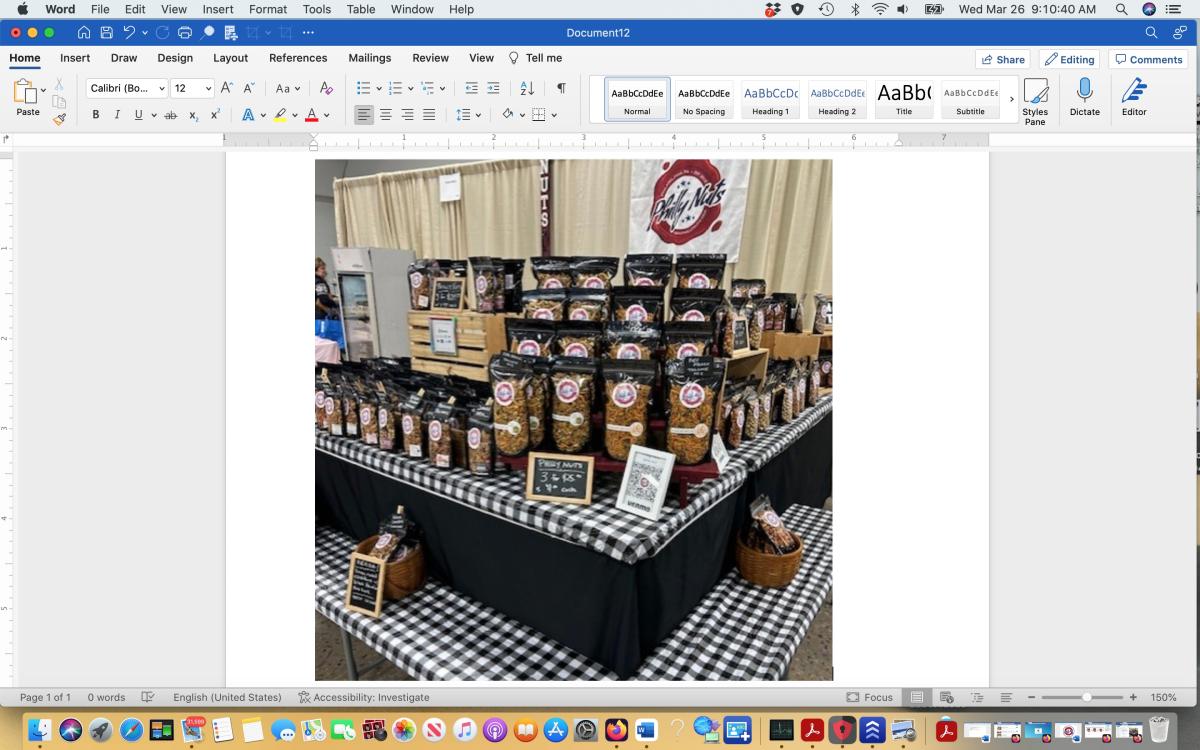Click the Editing mode button
The width and height of the screenshot is (1200, 750).
(x=1069, y=59)
